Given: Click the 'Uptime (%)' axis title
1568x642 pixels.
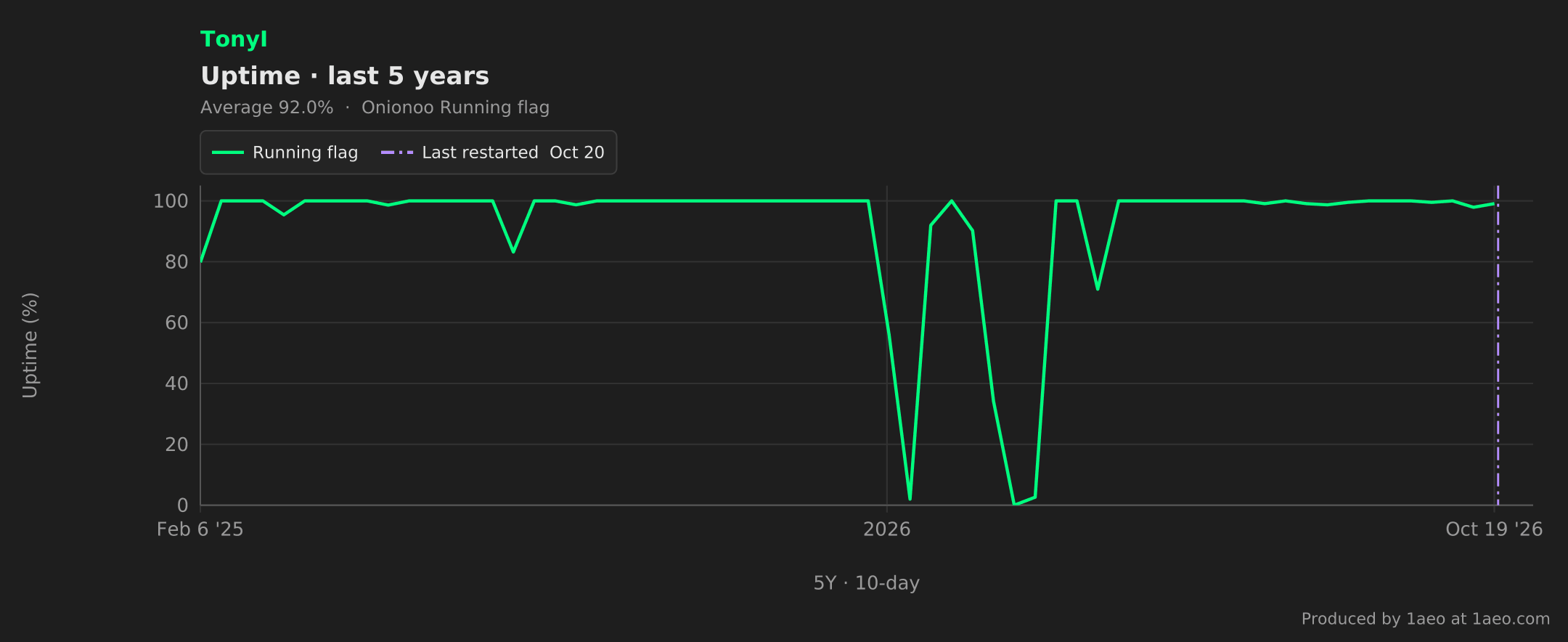Looking at the screenshot, I should tap(30, 345).
